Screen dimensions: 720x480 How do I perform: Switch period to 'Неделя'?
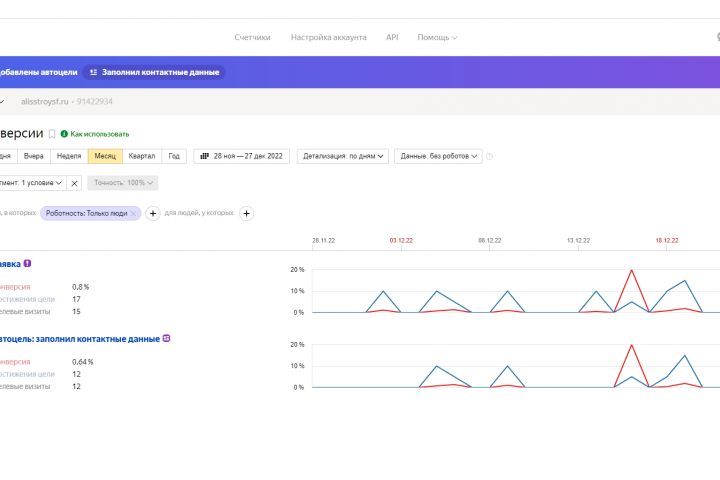click(69, 156)
